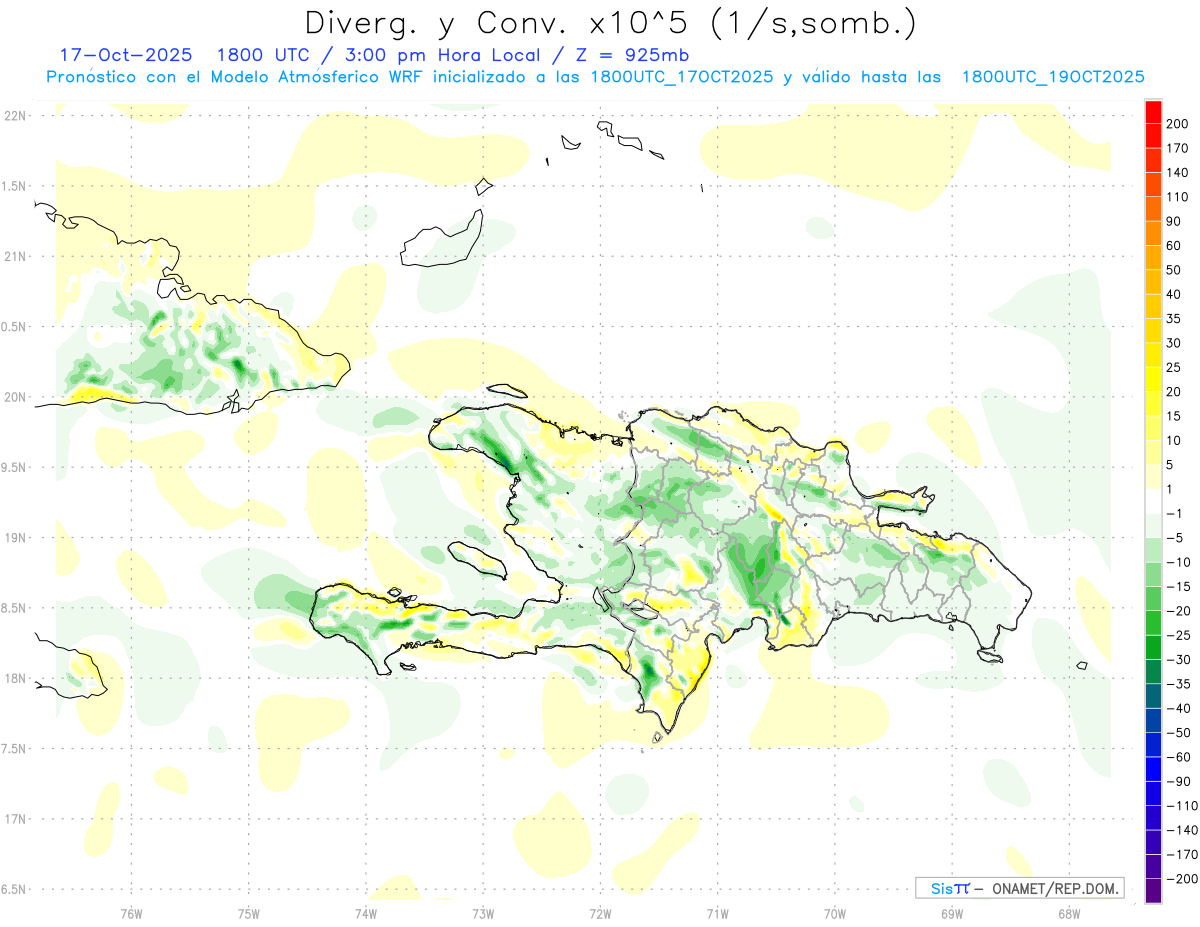Click the colorbar label '-60'
The width and height of the screenshot is (1200, 927).
pyautogui.click(x=1178, y=757)
